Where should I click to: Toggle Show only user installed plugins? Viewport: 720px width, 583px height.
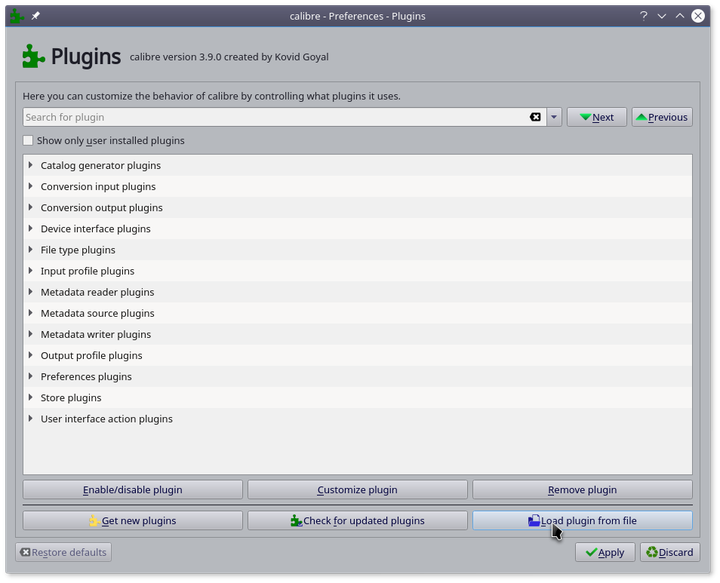click(x=29, y=141)
